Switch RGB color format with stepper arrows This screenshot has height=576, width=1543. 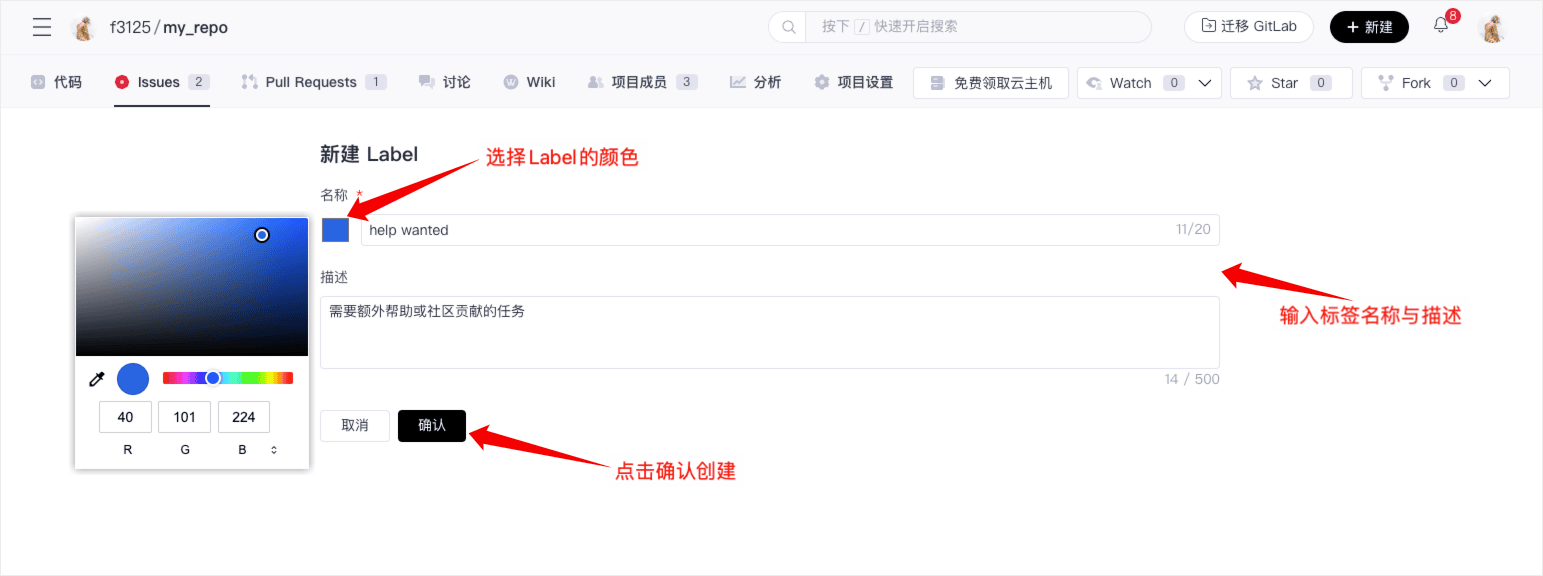pos(274,450)
